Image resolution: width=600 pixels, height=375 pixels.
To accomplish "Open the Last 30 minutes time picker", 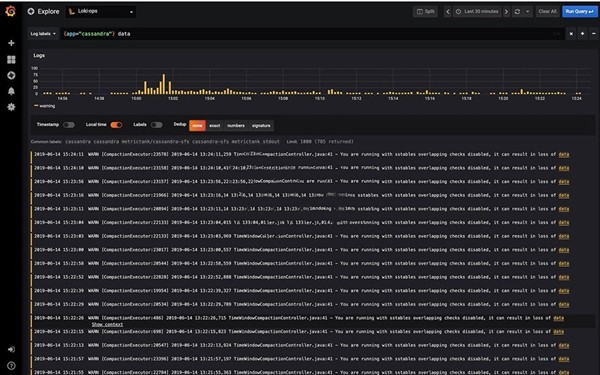I will click(x=477, y=11).
